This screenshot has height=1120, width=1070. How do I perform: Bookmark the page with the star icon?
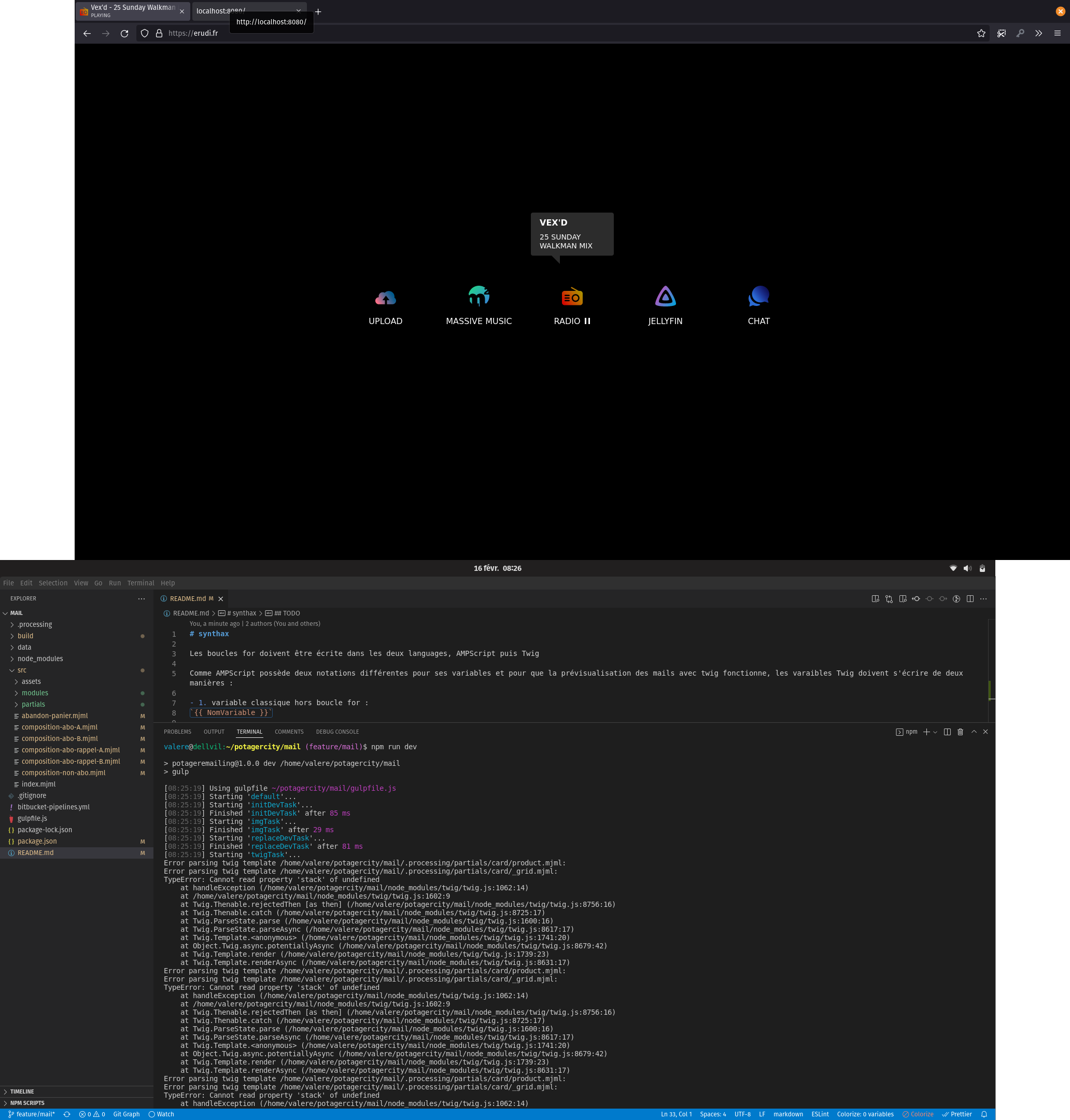tap(980, 34)
